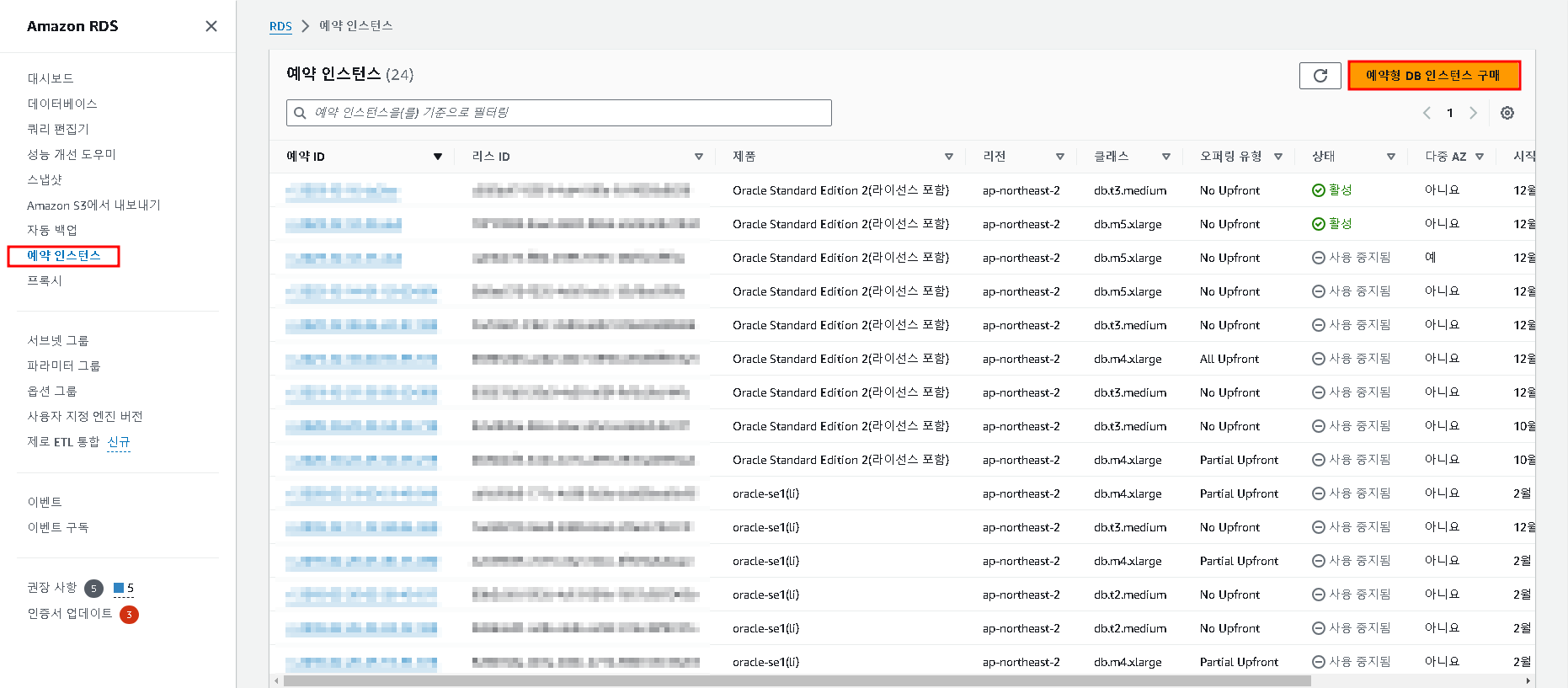Refresh the reserved instances list
Image resolution: width=1568 pixels, height=688 pixels.
click(1320, 76)
